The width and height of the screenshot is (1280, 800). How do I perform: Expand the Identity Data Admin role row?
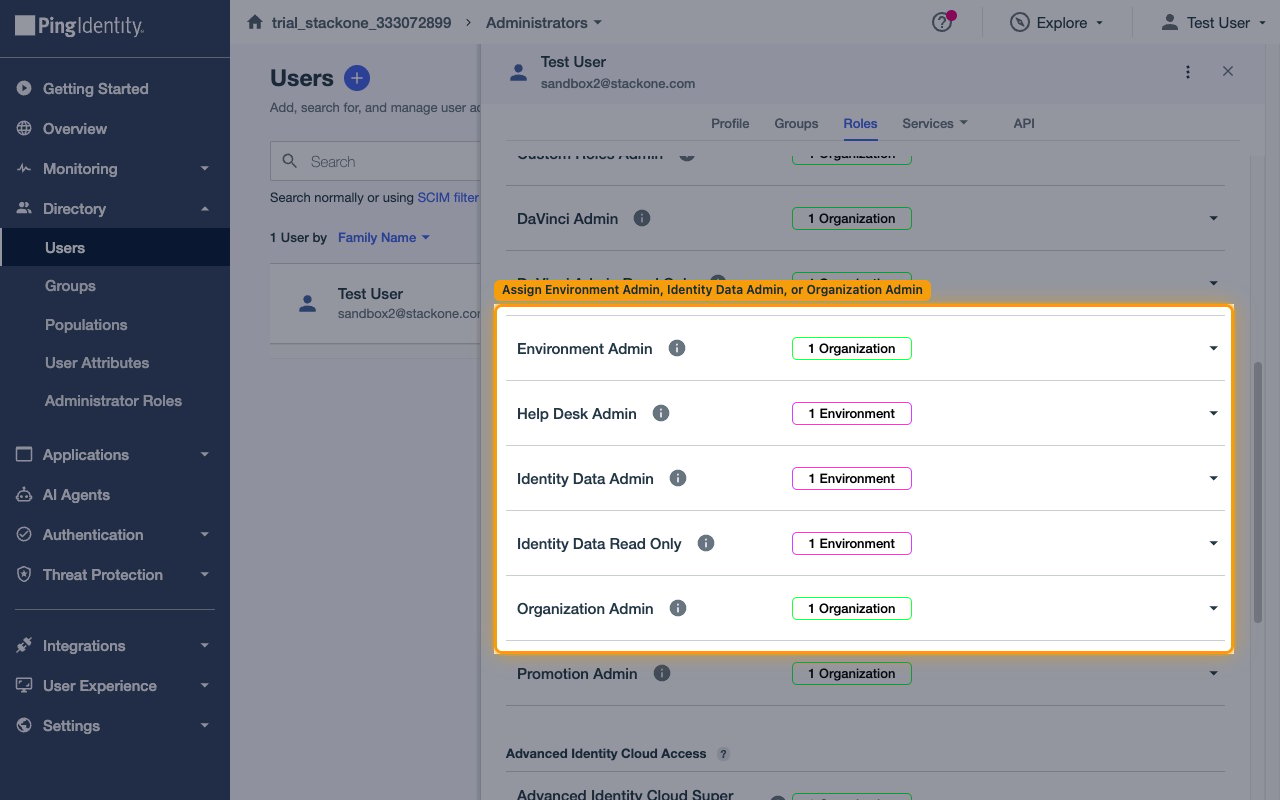[1213, 478]
